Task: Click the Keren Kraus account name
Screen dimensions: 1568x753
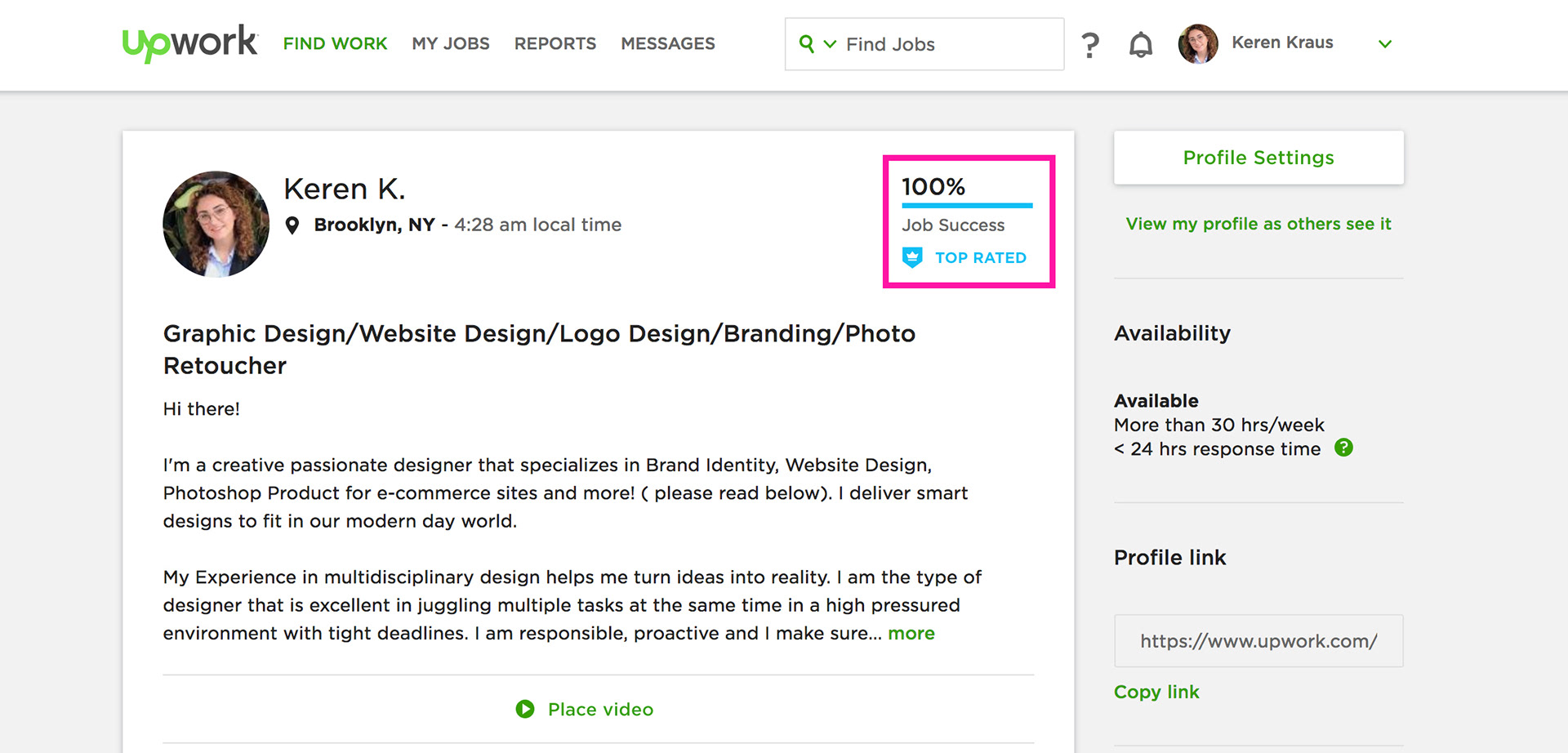Action: tap(1282, 42)
